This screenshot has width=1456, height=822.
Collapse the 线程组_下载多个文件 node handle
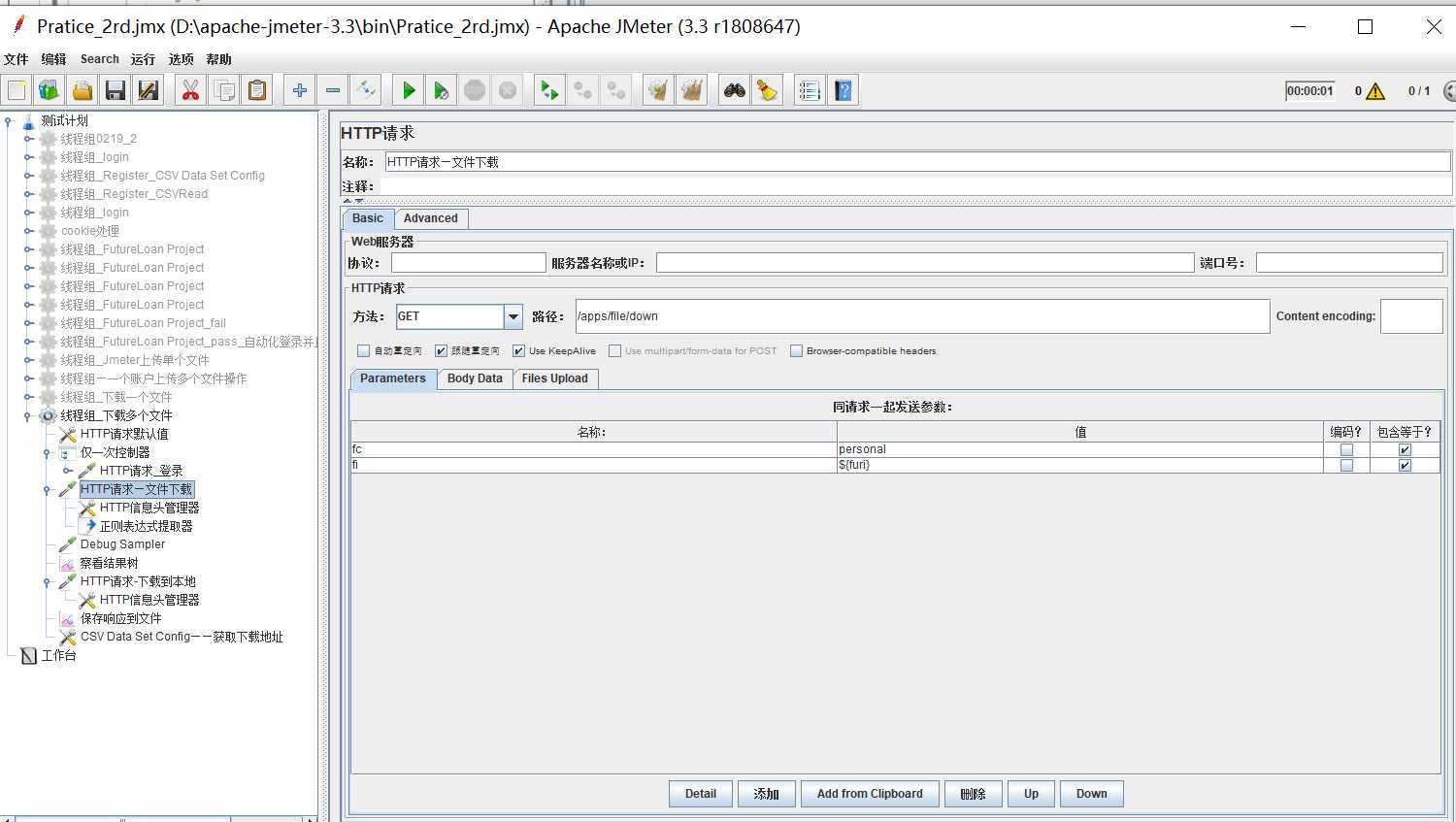(x=28, y=415)
